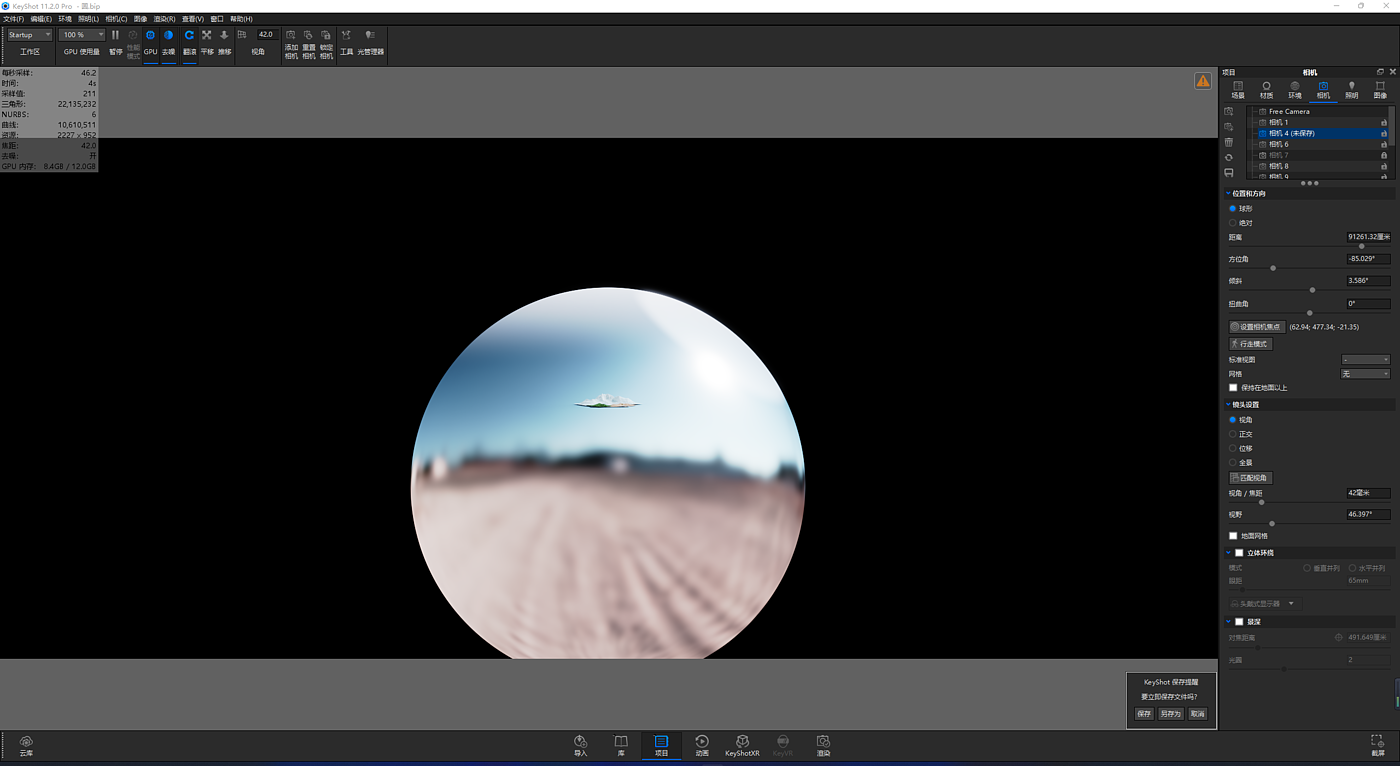Enable the 景深 depth of field checkbox

click(1239, 622)
